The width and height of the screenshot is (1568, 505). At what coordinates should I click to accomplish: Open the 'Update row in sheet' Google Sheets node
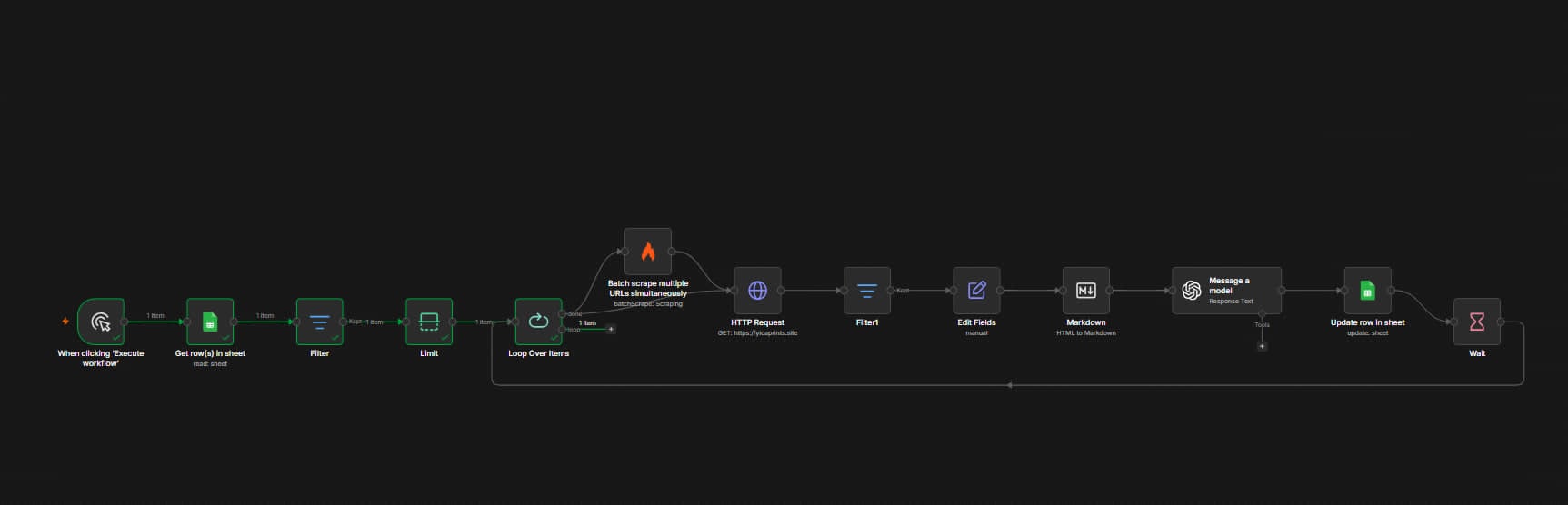click(1367, 291)
